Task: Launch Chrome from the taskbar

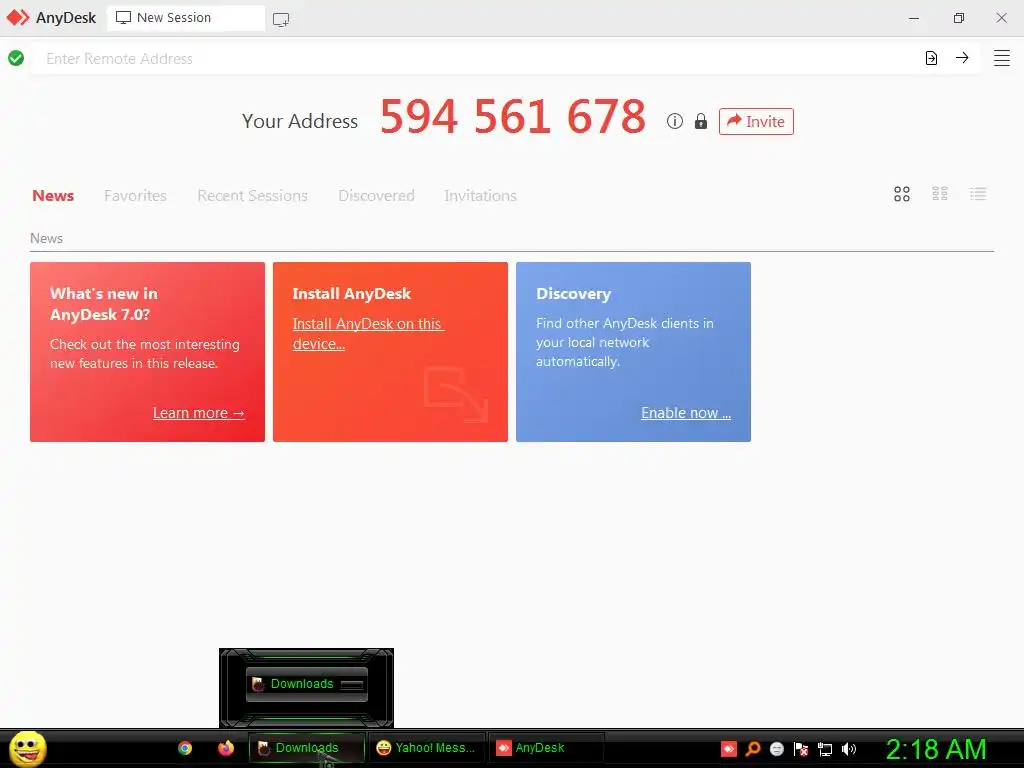Action: pyautogui.click(x=185, y=748)
